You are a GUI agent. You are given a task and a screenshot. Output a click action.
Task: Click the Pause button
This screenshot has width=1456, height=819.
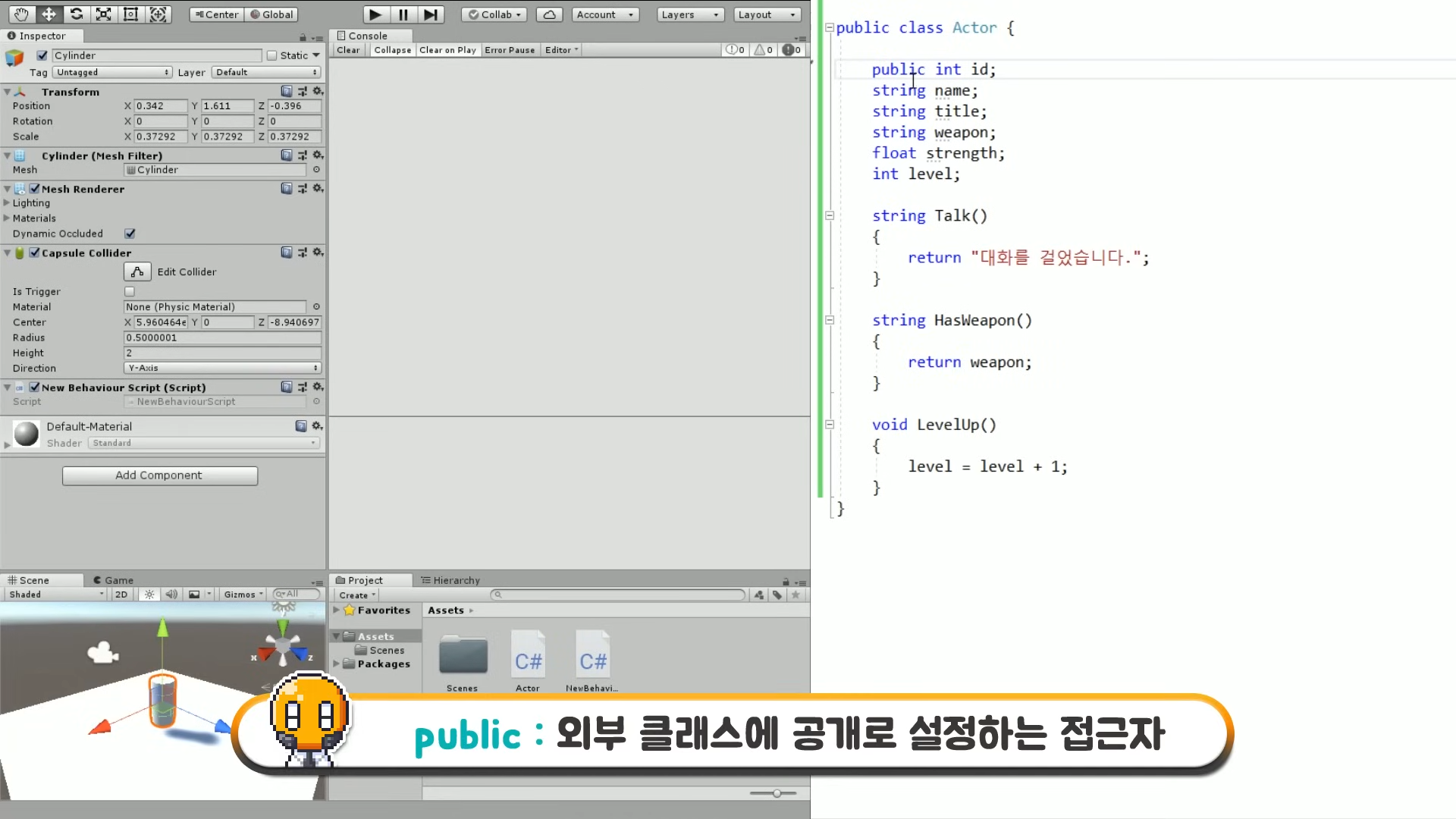click(x=403, y=14)
